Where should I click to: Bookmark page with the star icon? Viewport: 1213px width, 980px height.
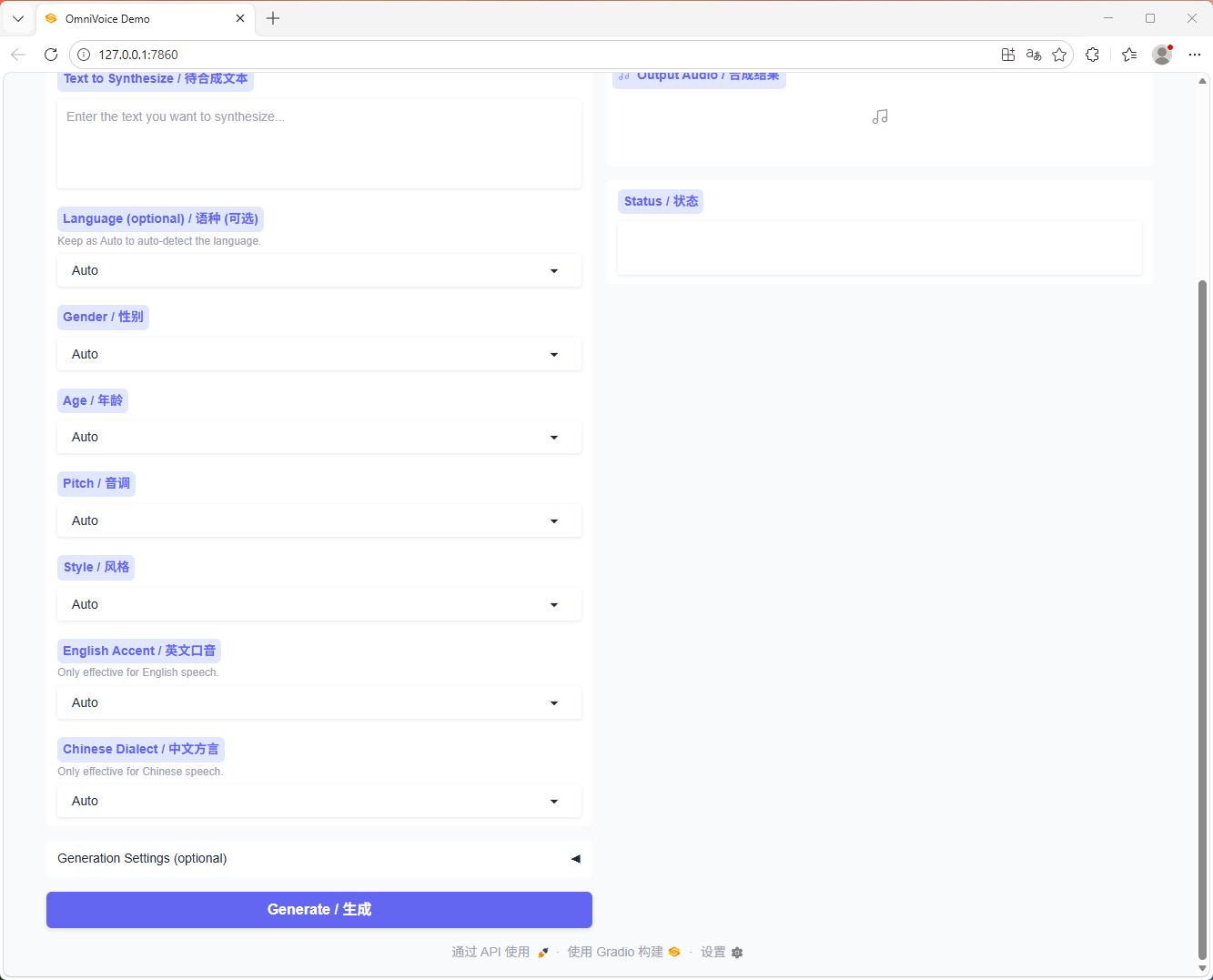(1059, 55)
